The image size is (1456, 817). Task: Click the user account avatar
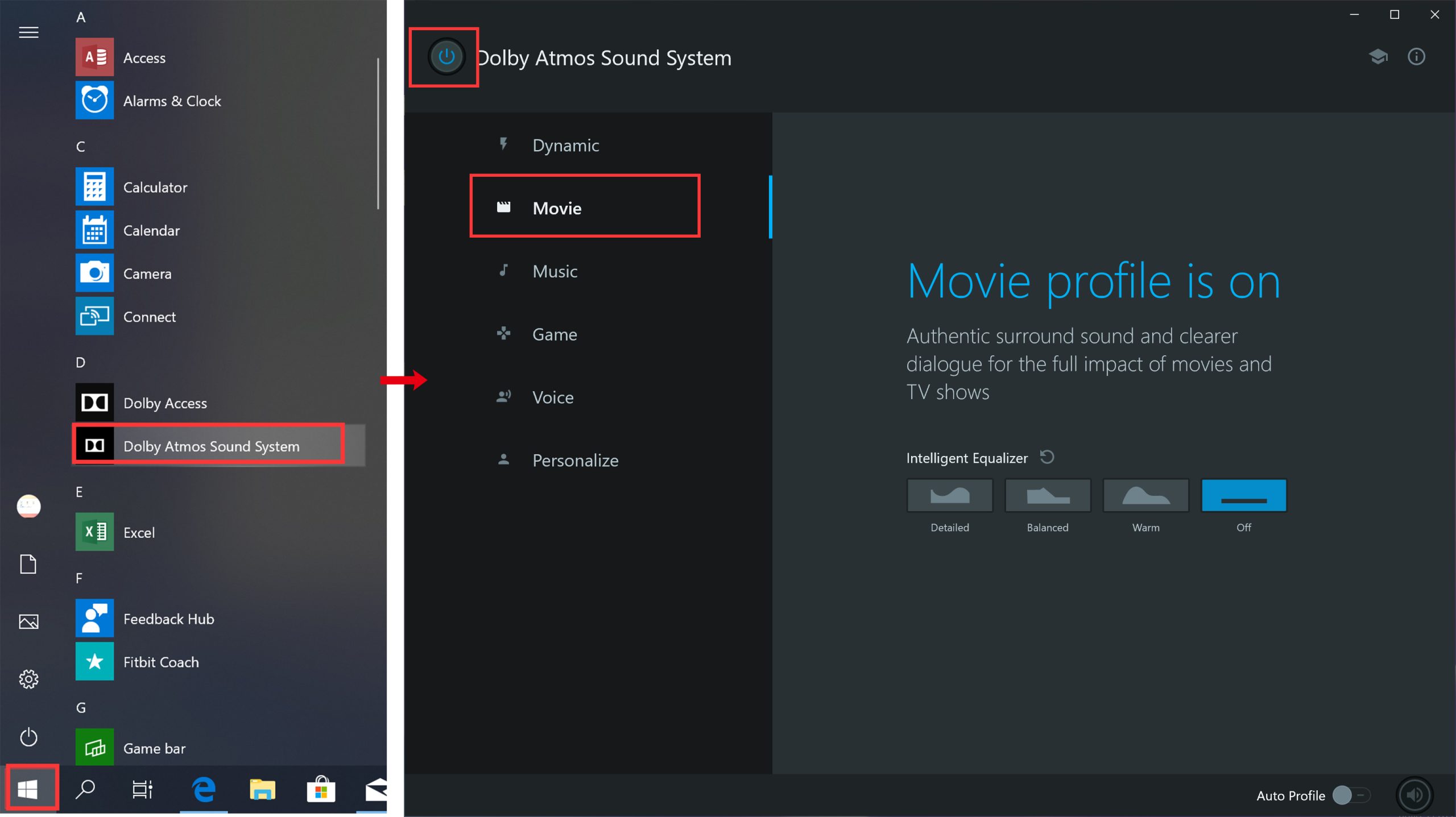28,506
